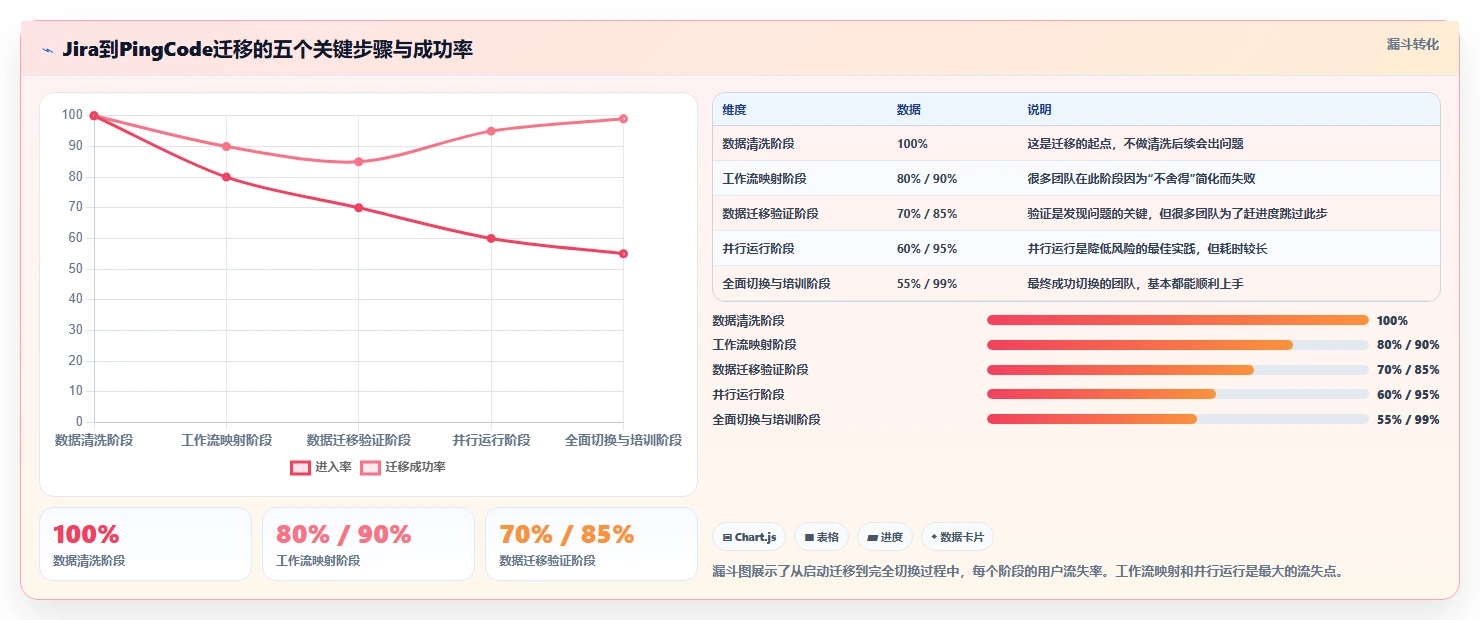
Task: Select the 数据 column header
Action: pyautogui.click(x=908, y=110)
